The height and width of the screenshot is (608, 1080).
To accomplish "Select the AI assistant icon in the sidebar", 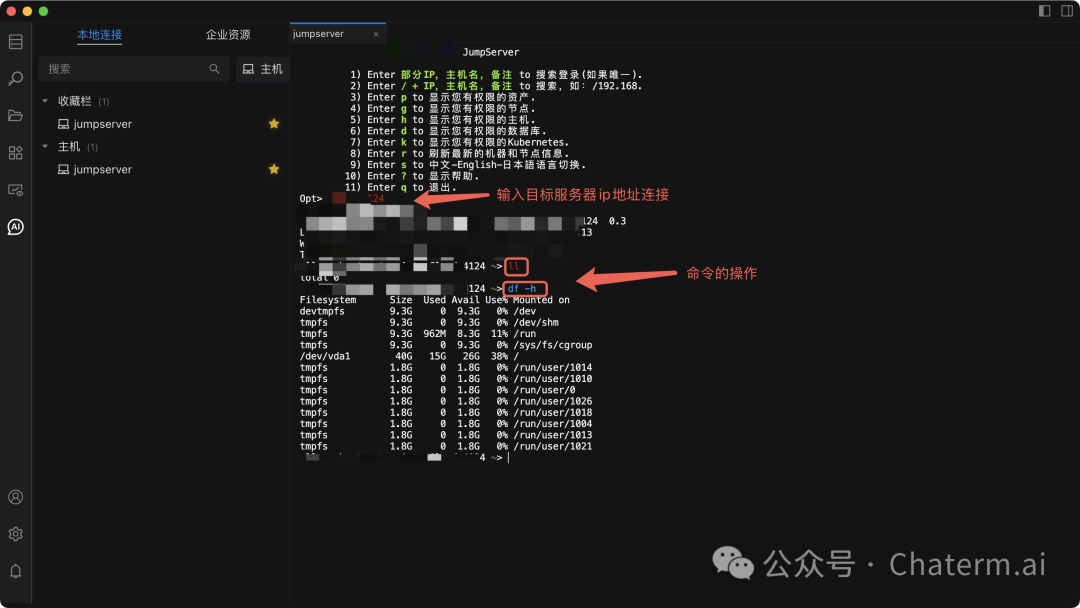I will coord(15,227).
